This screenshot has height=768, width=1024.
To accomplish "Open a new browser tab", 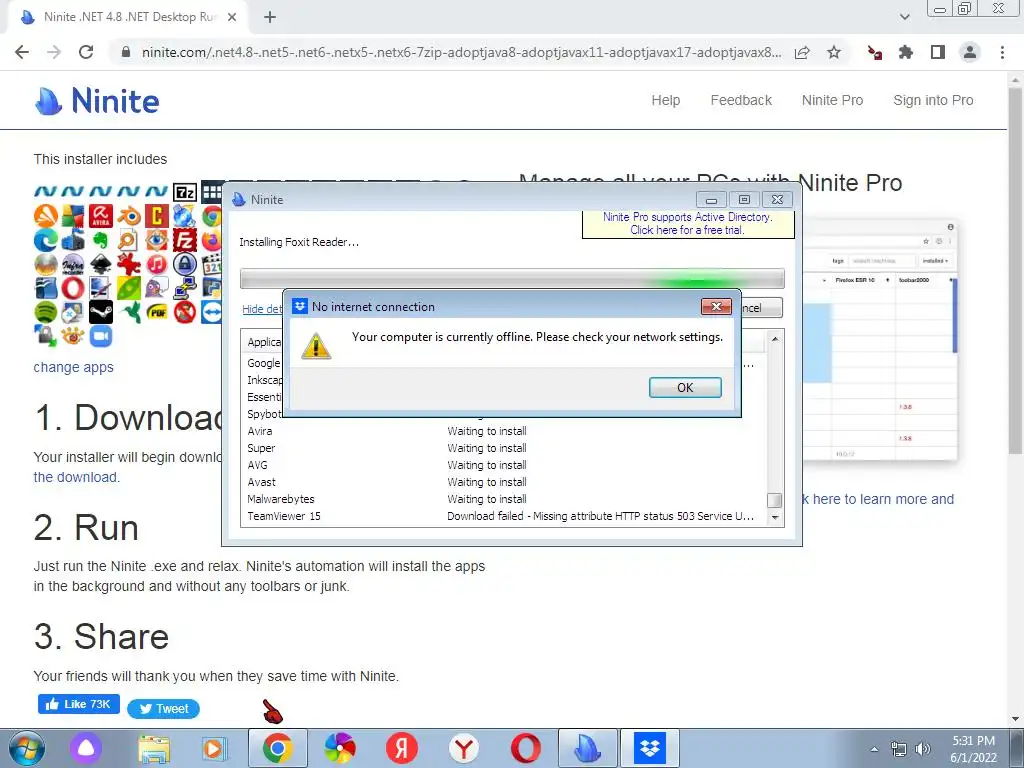I will [x=270, y=18].
